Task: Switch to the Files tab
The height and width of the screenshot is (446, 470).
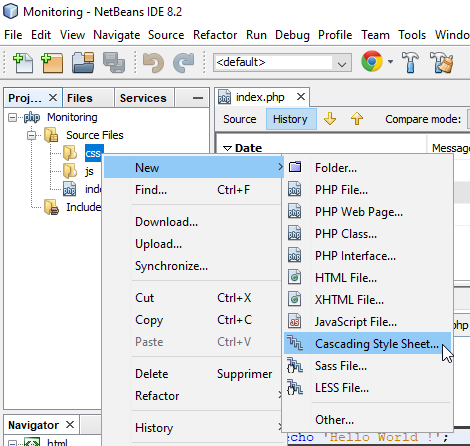Action: coord(88,98)
